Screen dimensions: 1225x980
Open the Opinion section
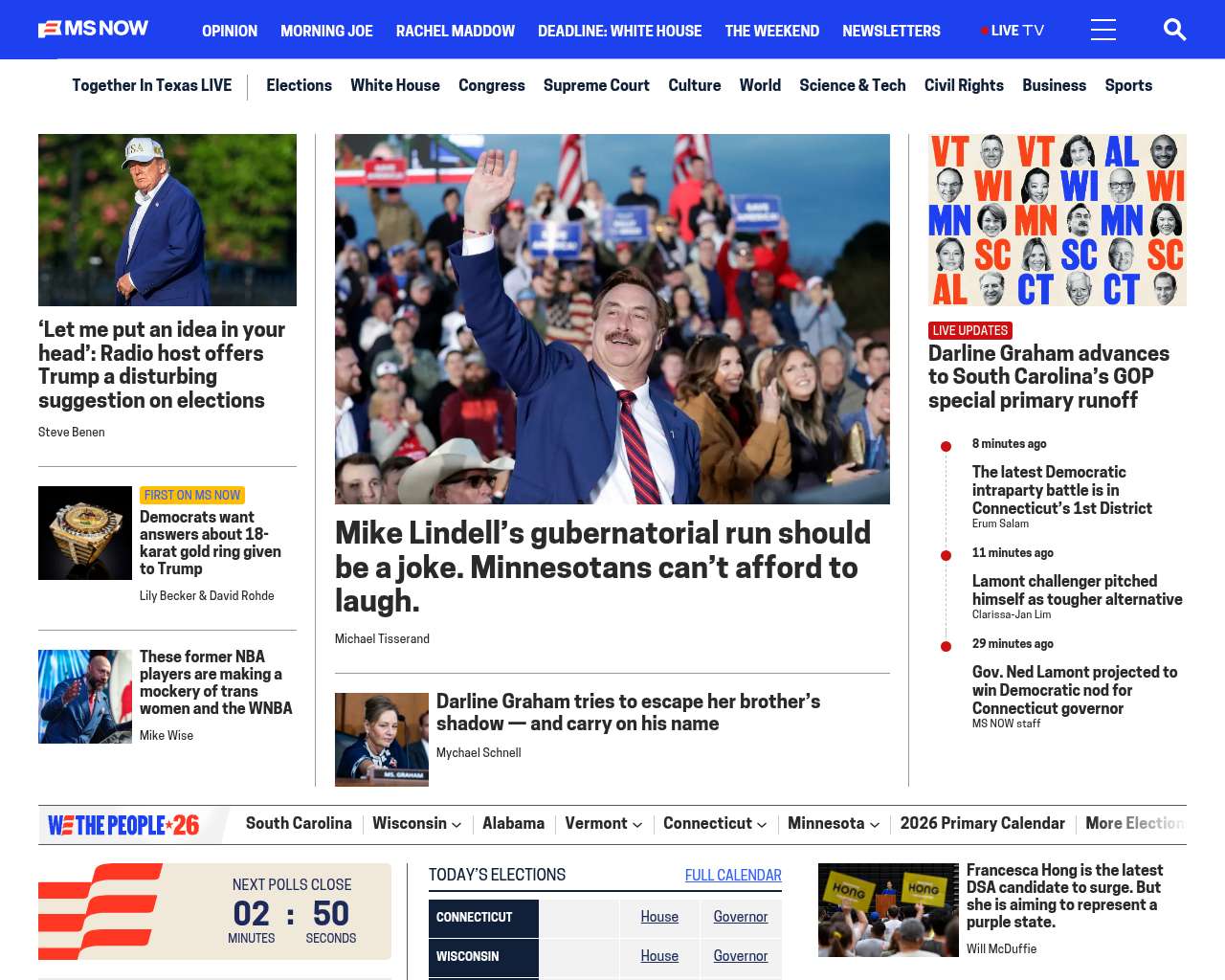point(230,31)
